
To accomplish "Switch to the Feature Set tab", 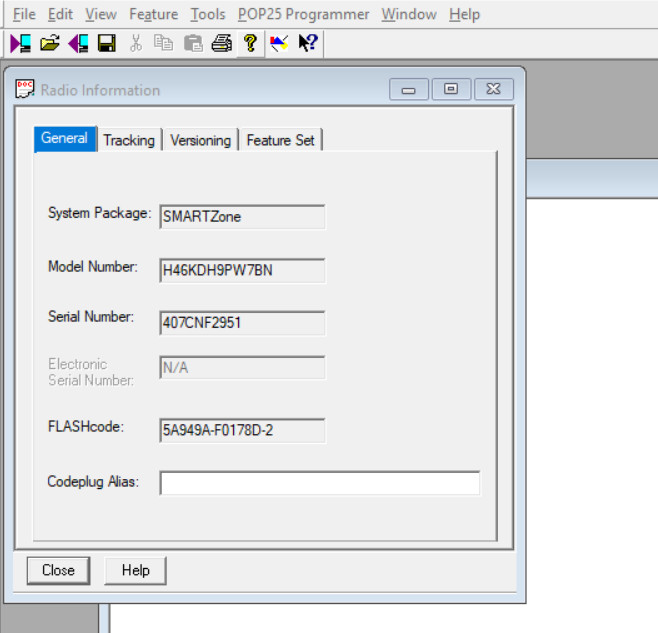I will (x=280, y=140).
